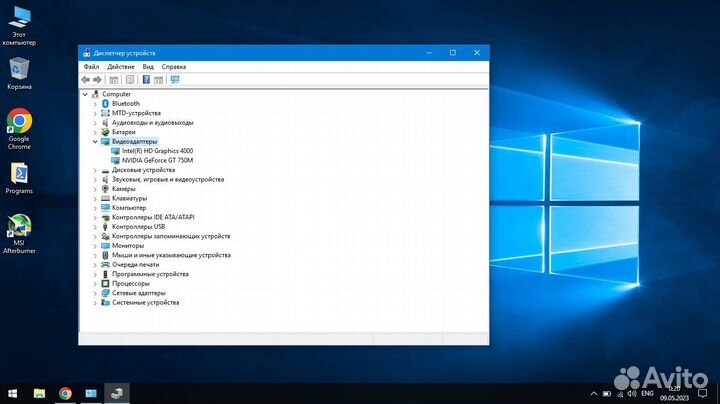Select the NVIDIA GeForce GT 750M device
This screenshot has height=404, width=720.
click(158, 160)
